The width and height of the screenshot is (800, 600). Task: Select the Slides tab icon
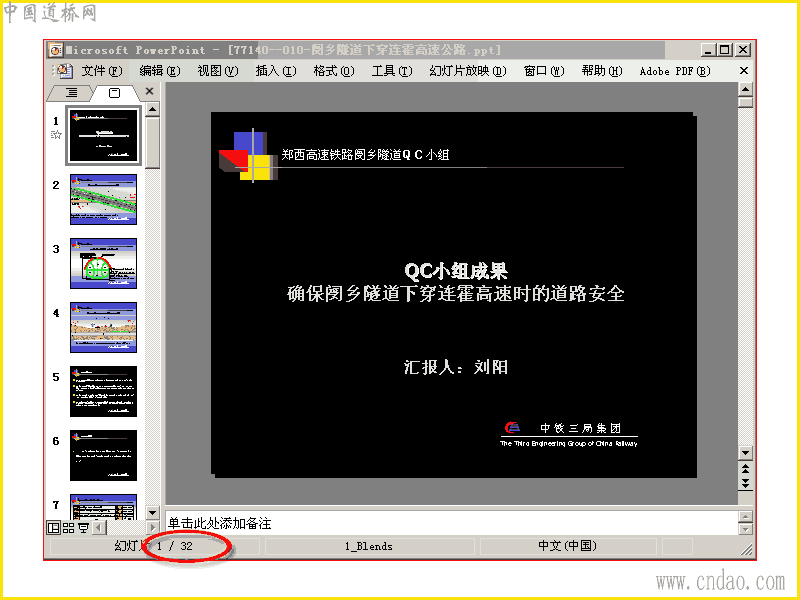114,93
